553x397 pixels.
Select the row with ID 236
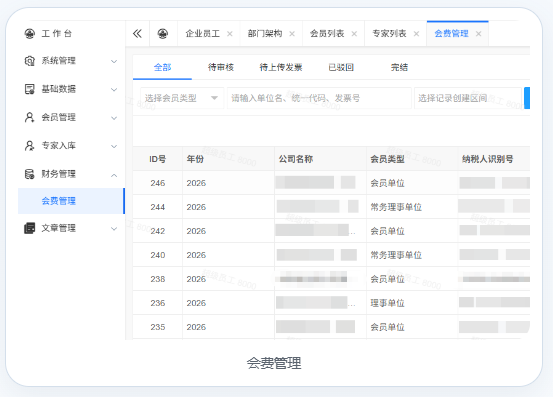[331, 303]
